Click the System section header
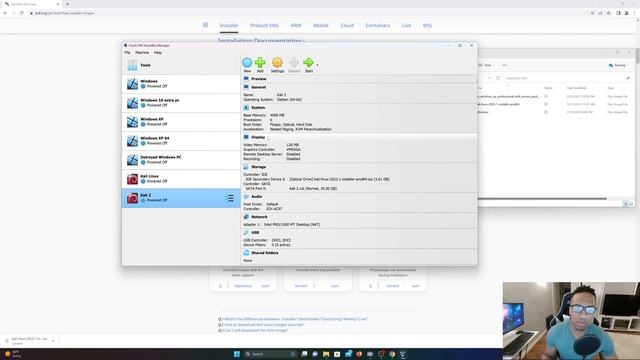 point(258,108)
